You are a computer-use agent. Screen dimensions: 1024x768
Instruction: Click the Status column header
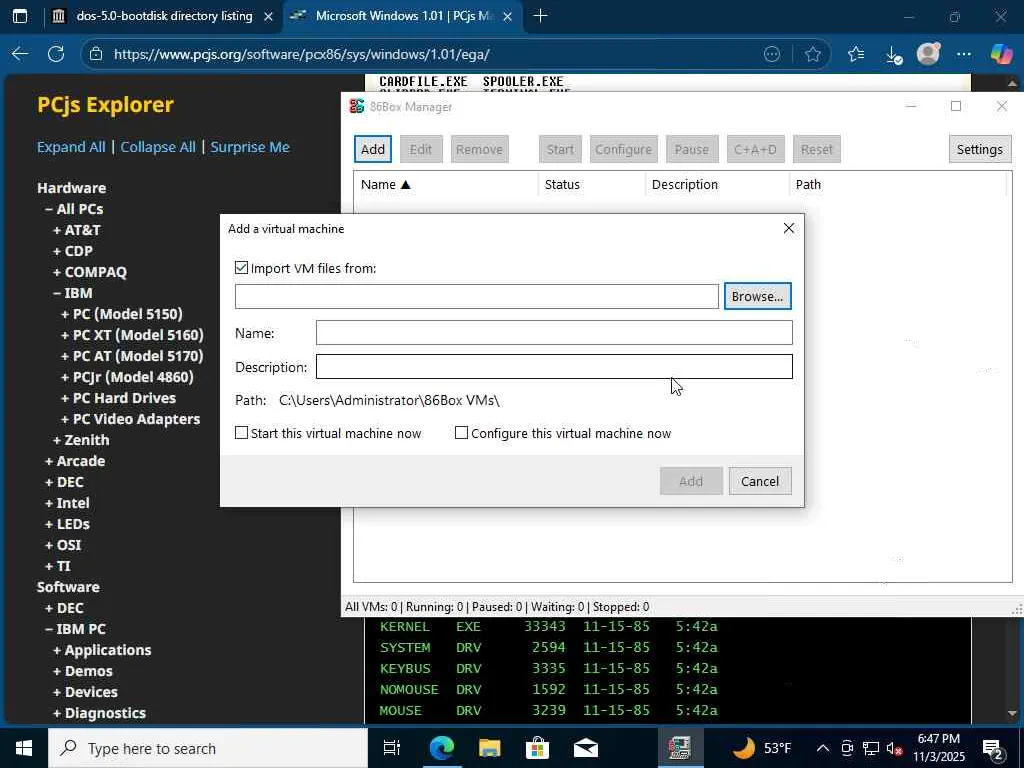point(592,184)
